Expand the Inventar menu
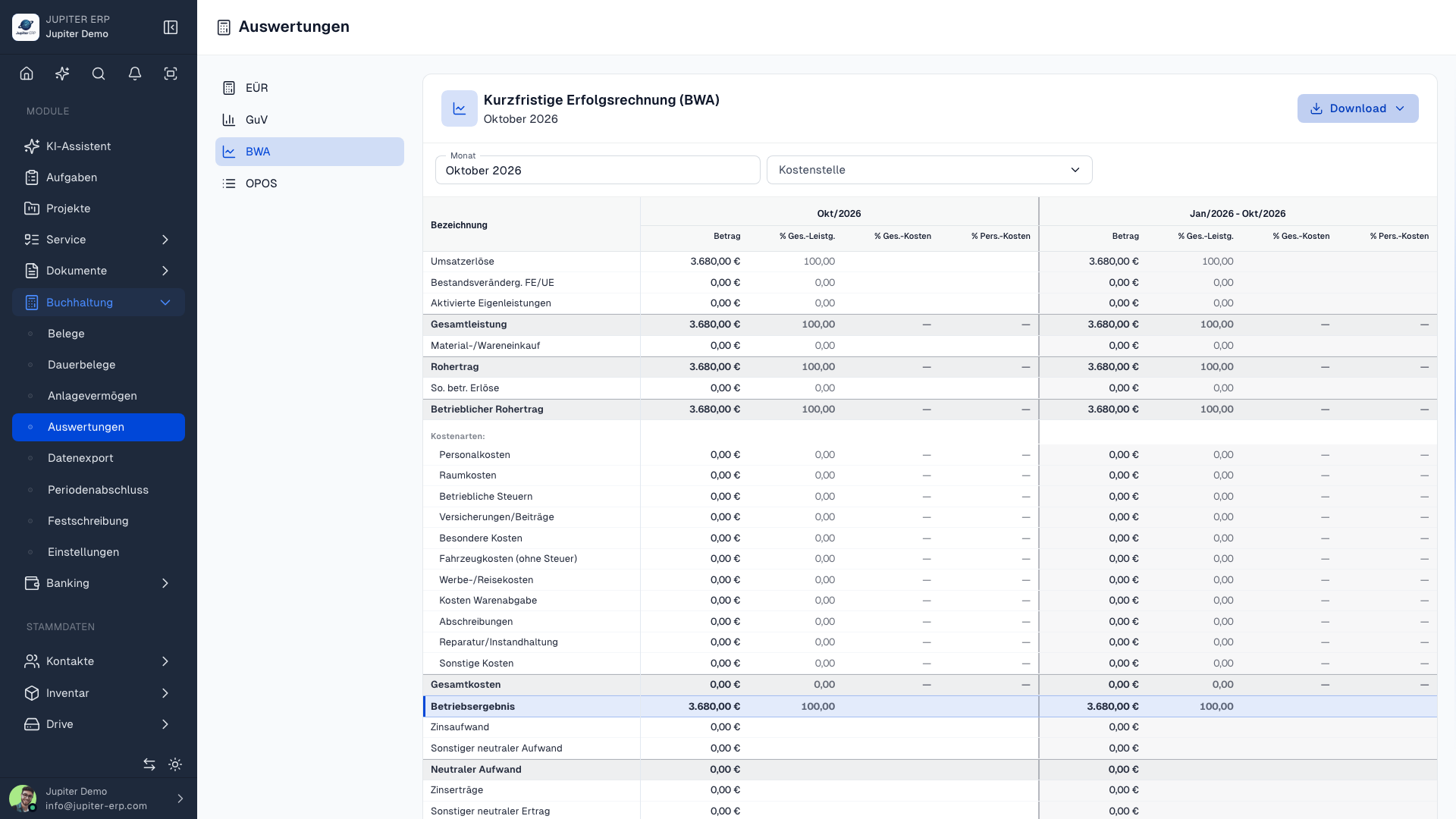Viewport: 1456px width, 819px height. (99, 693)
